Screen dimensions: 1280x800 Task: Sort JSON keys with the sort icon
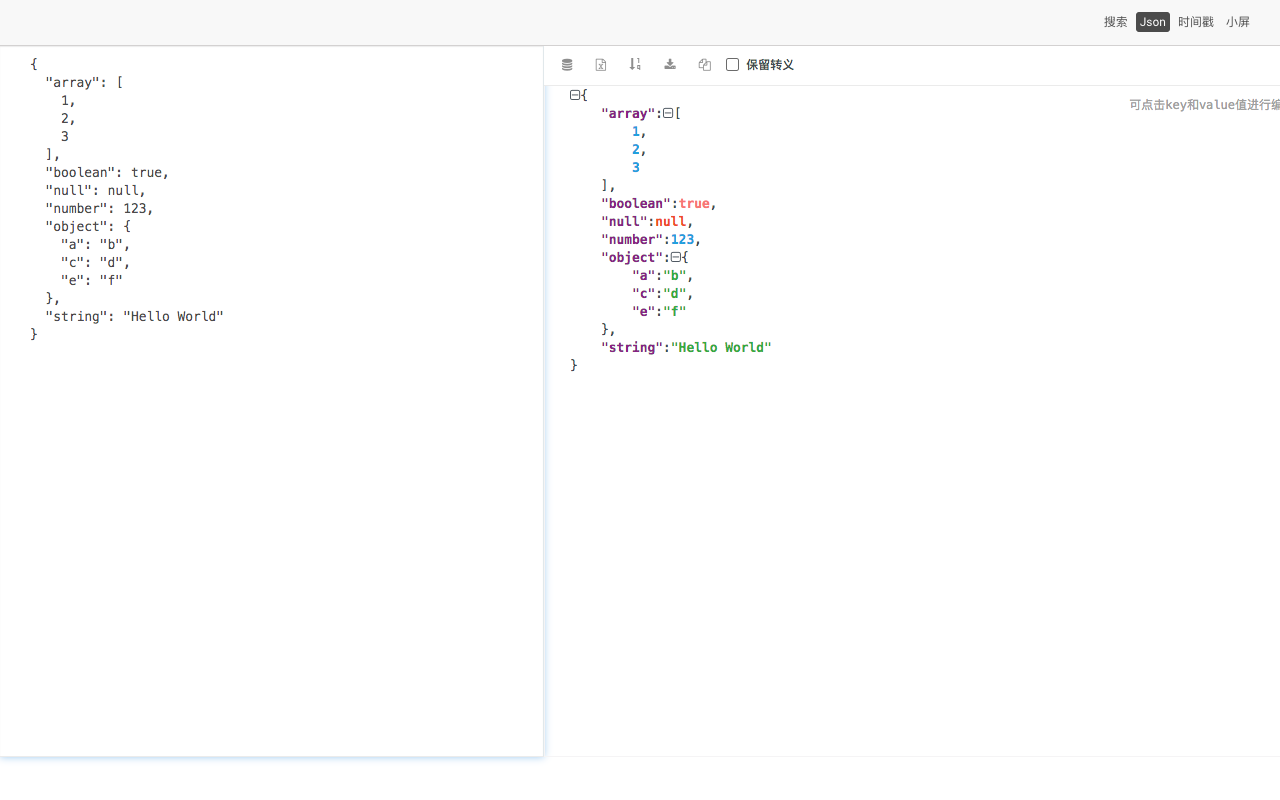tap(635, 64)
